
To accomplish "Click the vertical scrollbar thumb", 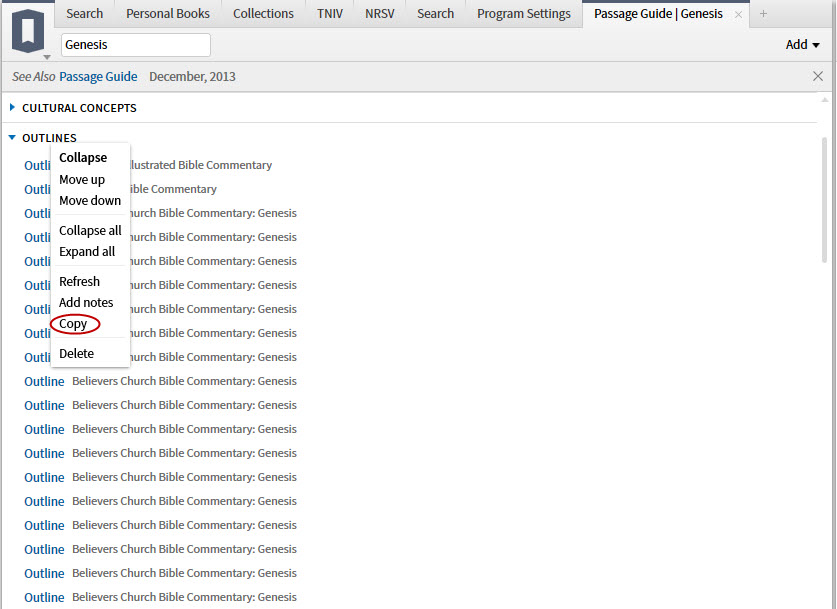I will click(825, 200).
